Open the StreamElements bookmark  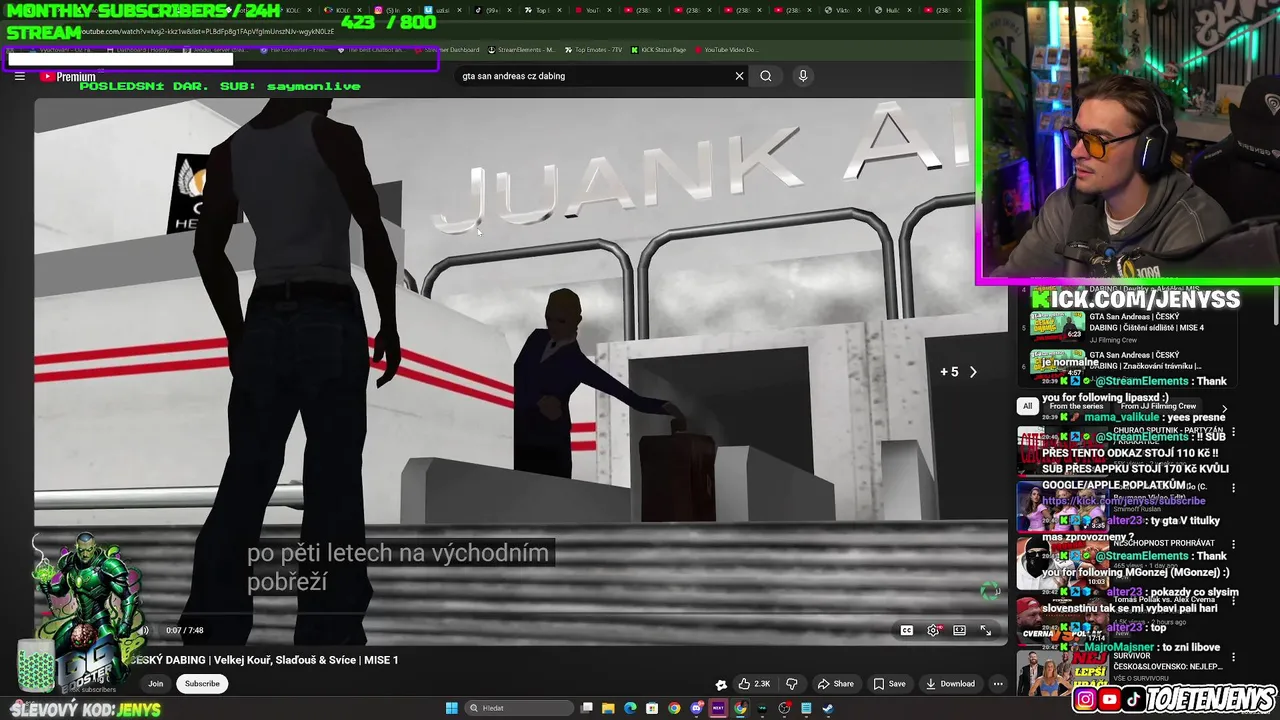(522, 50)
